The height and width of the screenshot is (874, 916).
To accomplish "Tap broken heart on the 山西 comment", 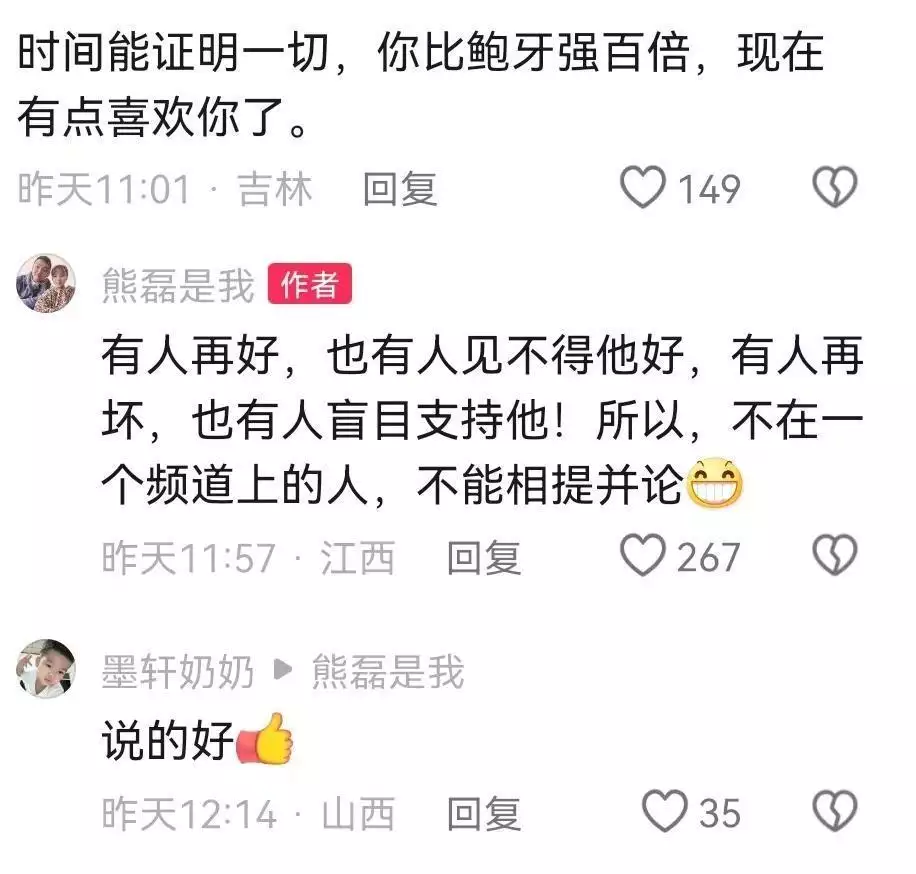I will coord(835,811).
